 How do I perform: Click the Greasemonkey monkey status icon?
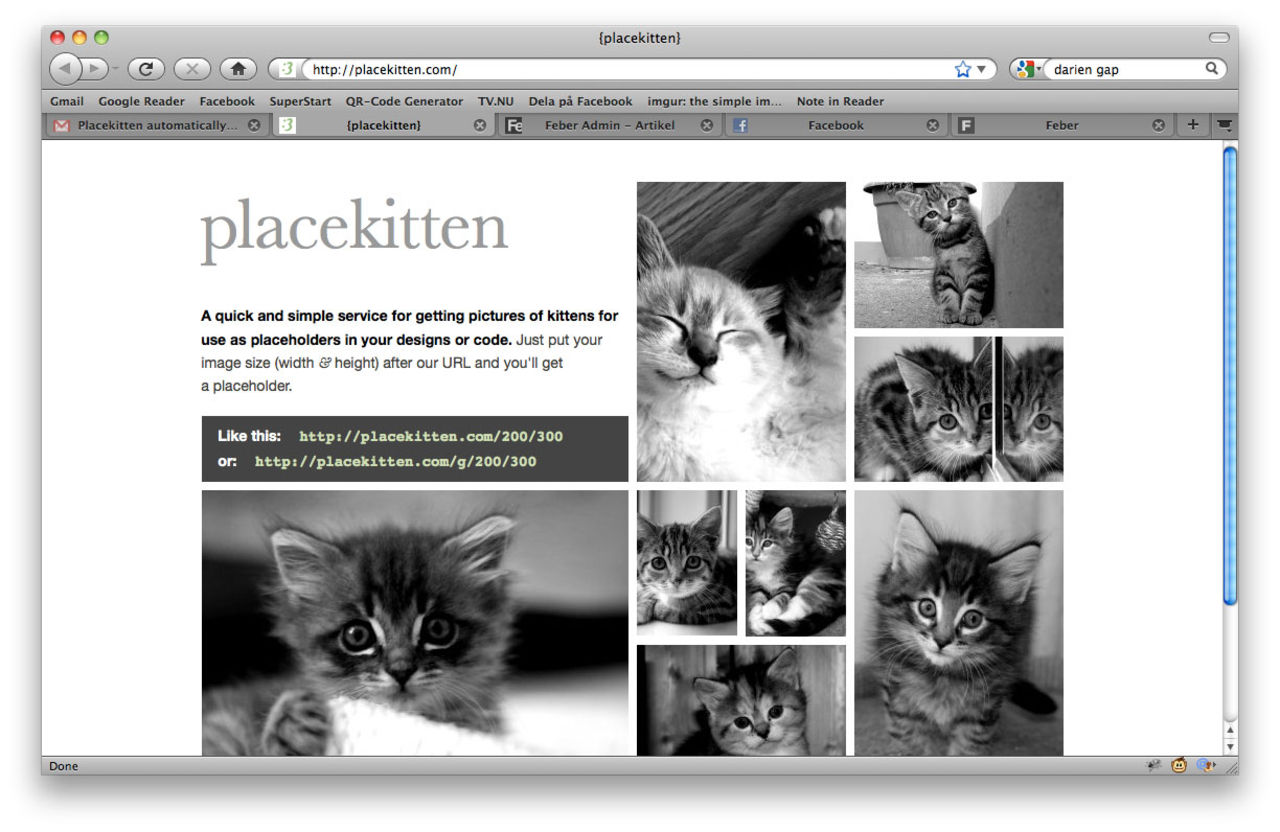(1180, 766)
